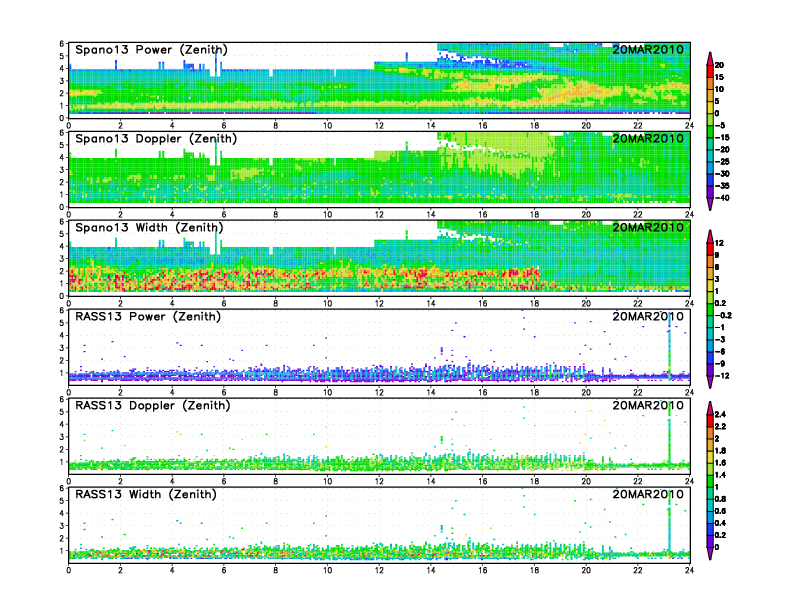Click the '15' label on the top colorbar
The width and height of the screenshot is (792, 612).
tap(719, 77)
